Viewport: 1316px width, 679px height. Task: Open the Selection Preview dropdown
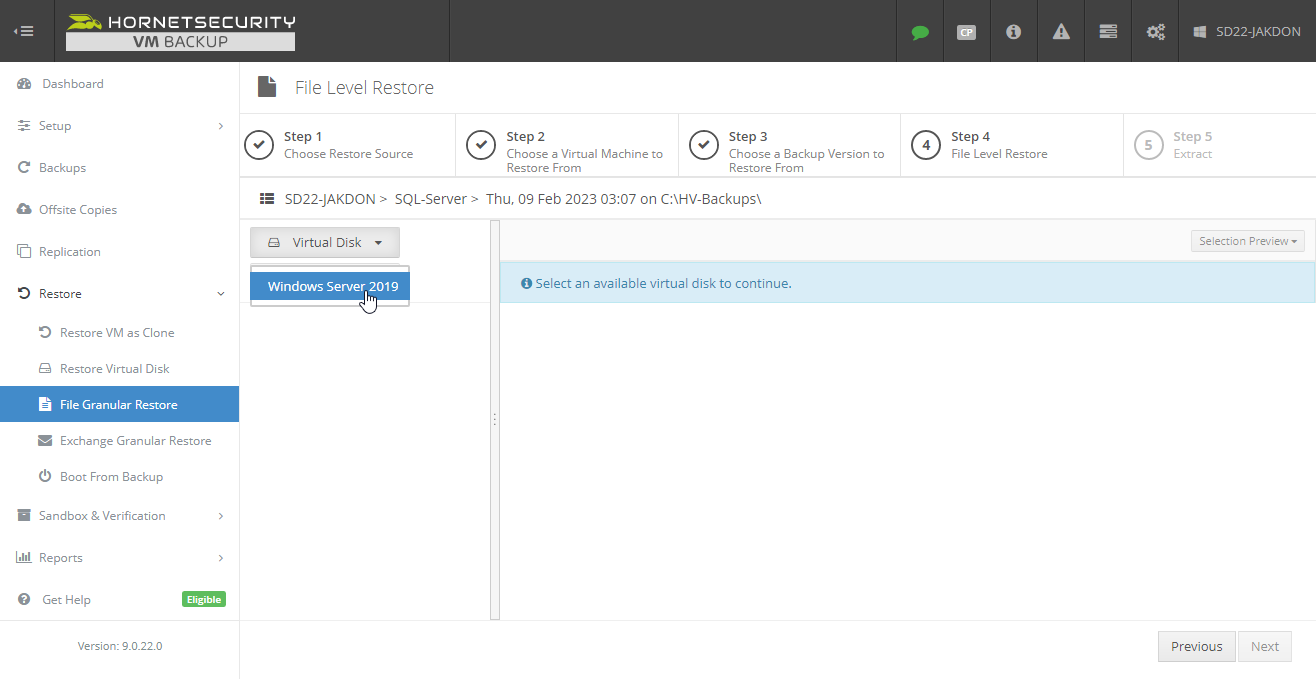pyautogui.click(x=1247, y=240)
